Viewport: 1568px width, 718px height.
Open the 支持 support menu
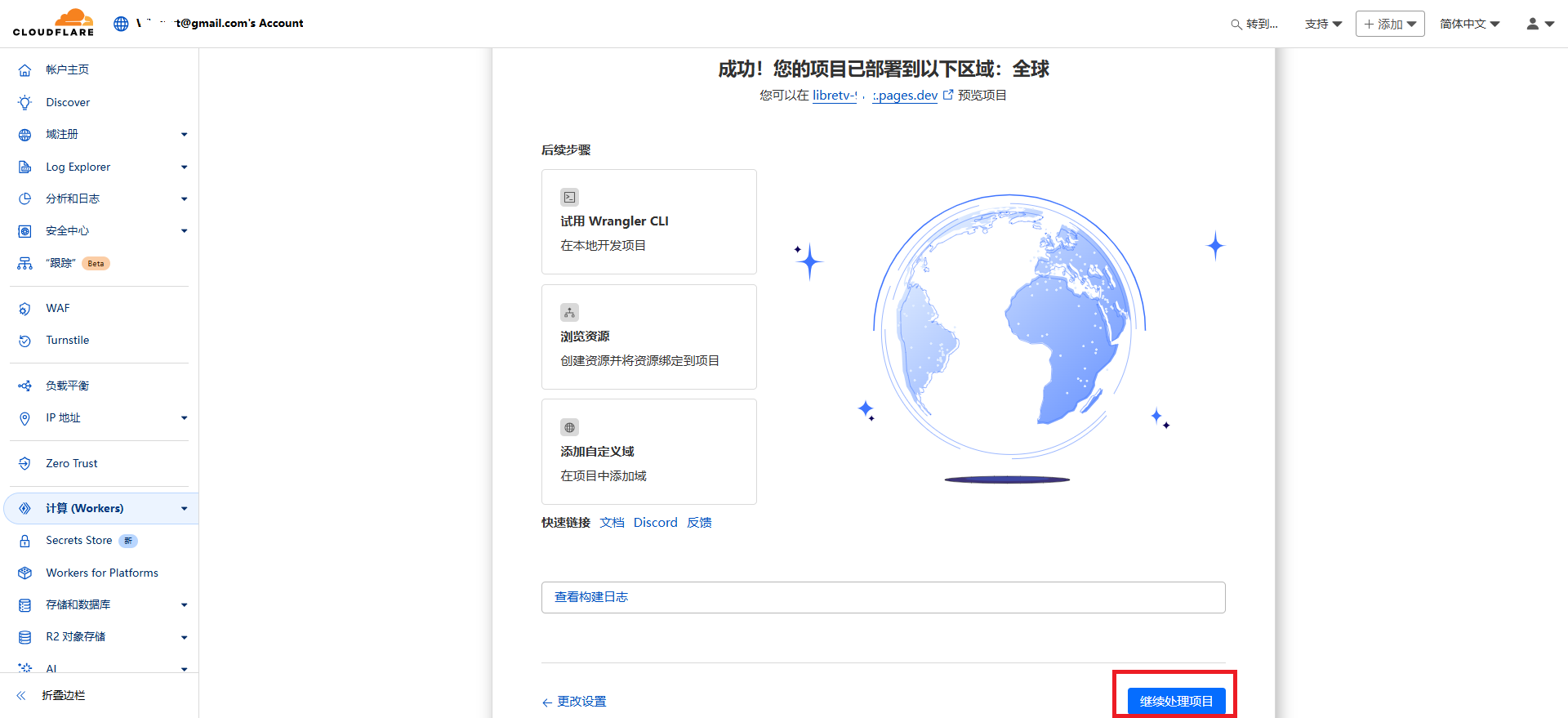[1323, 24]
